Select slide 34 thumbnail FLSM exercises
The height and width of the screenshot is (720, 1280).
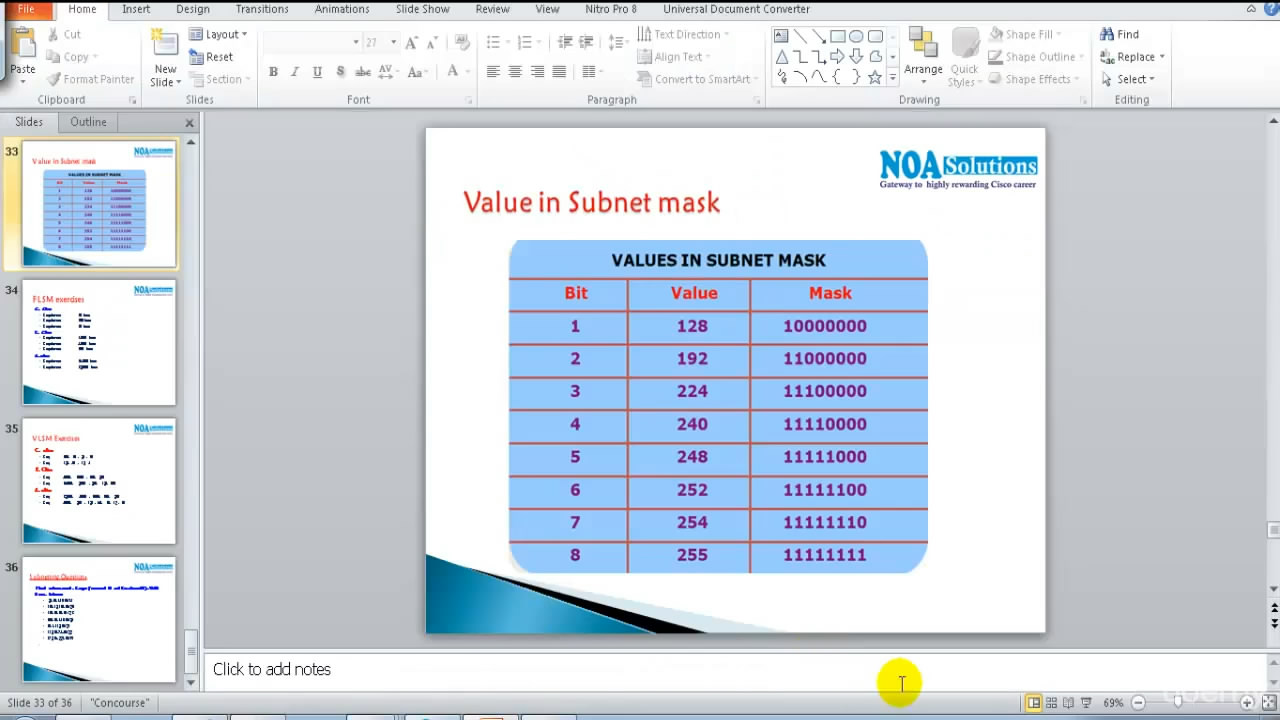pyautogui.click(x=99, y=343)
